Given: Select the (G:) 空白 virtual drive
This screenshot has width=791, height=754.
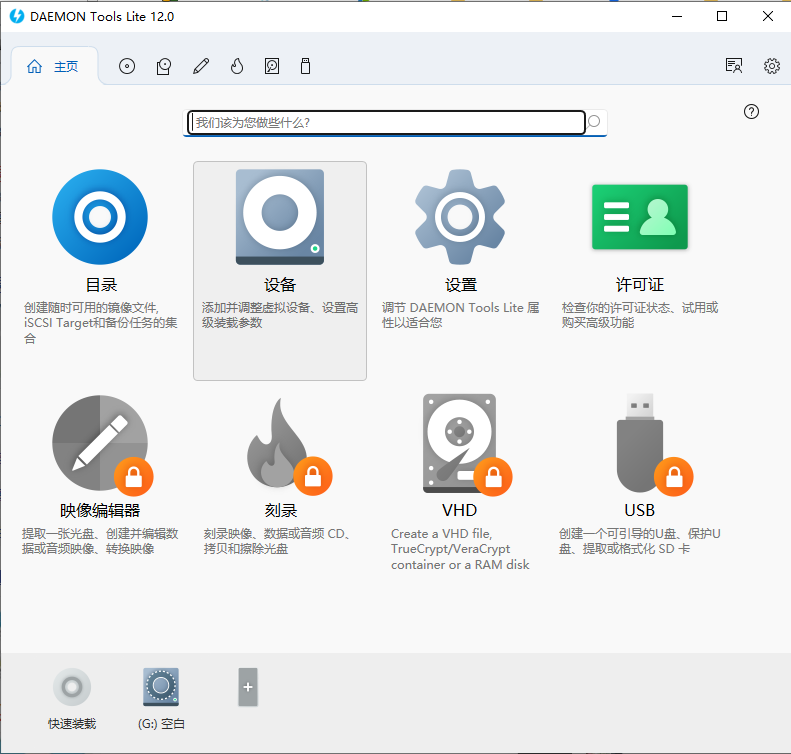Looking at the screenshot, I should [161, 687].
